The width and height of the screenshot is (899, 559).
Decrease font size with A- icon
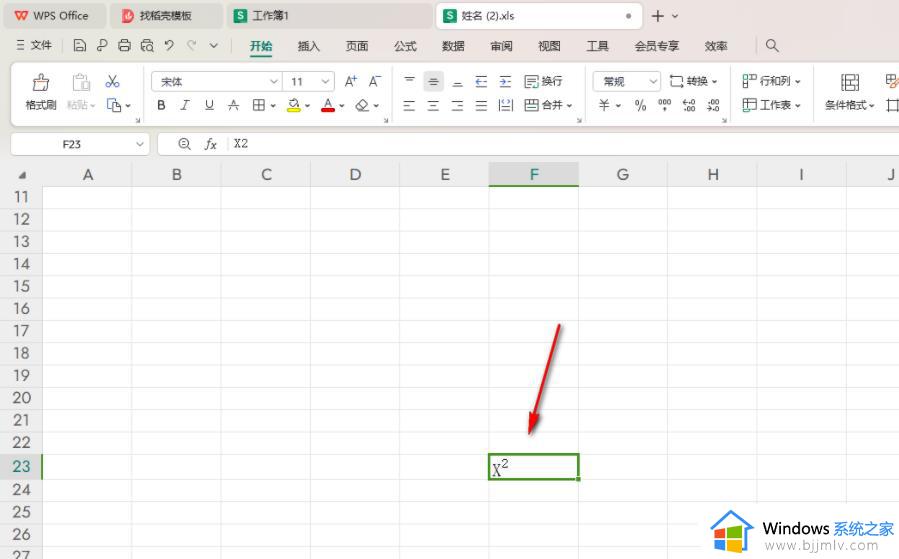click(374, 81)
